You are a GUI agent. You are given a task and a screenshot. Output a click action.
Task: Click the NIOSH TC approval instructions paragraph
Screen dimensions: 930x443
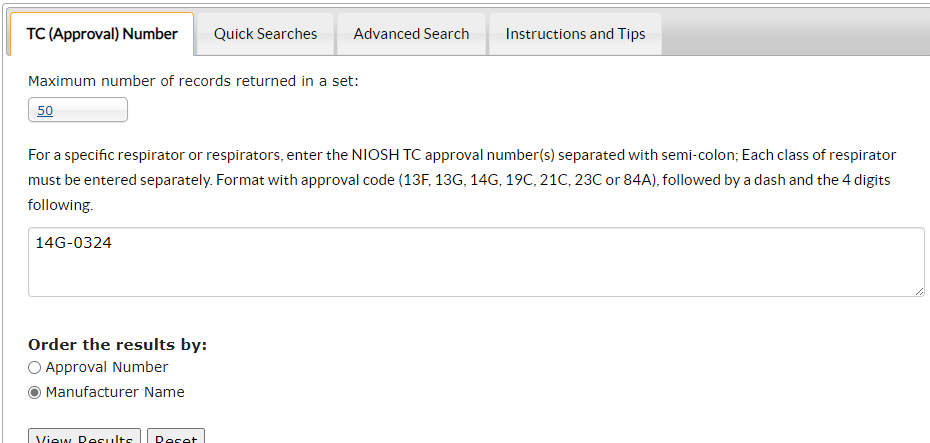coord(462,180)
